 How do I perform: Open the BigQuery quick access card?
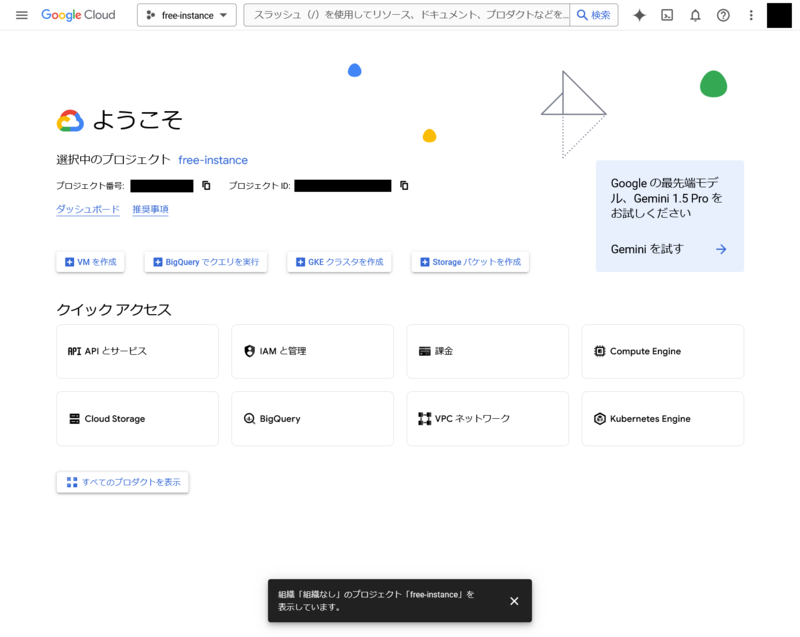click(312, 419)
